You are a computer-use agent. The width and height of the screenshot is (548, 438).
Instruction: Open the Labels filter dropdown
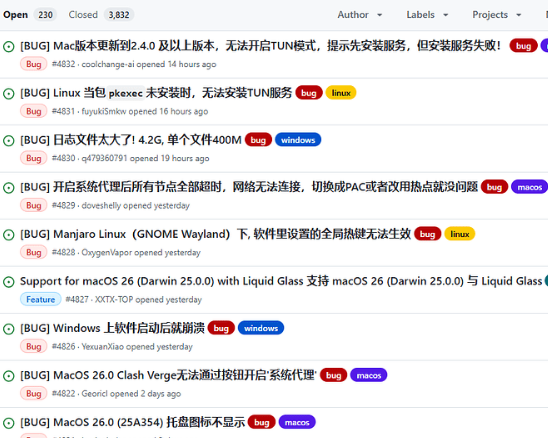pyautogui.click(x=427, y=15)
